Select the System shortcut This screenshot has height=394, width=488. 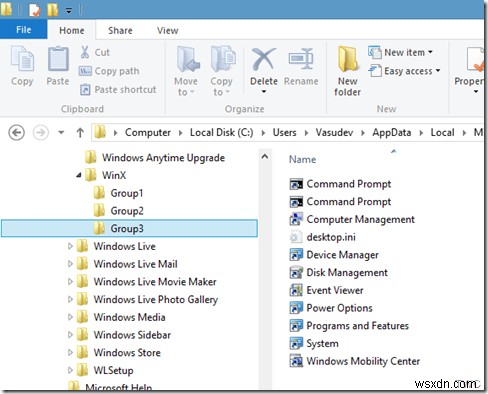[314, 343]
